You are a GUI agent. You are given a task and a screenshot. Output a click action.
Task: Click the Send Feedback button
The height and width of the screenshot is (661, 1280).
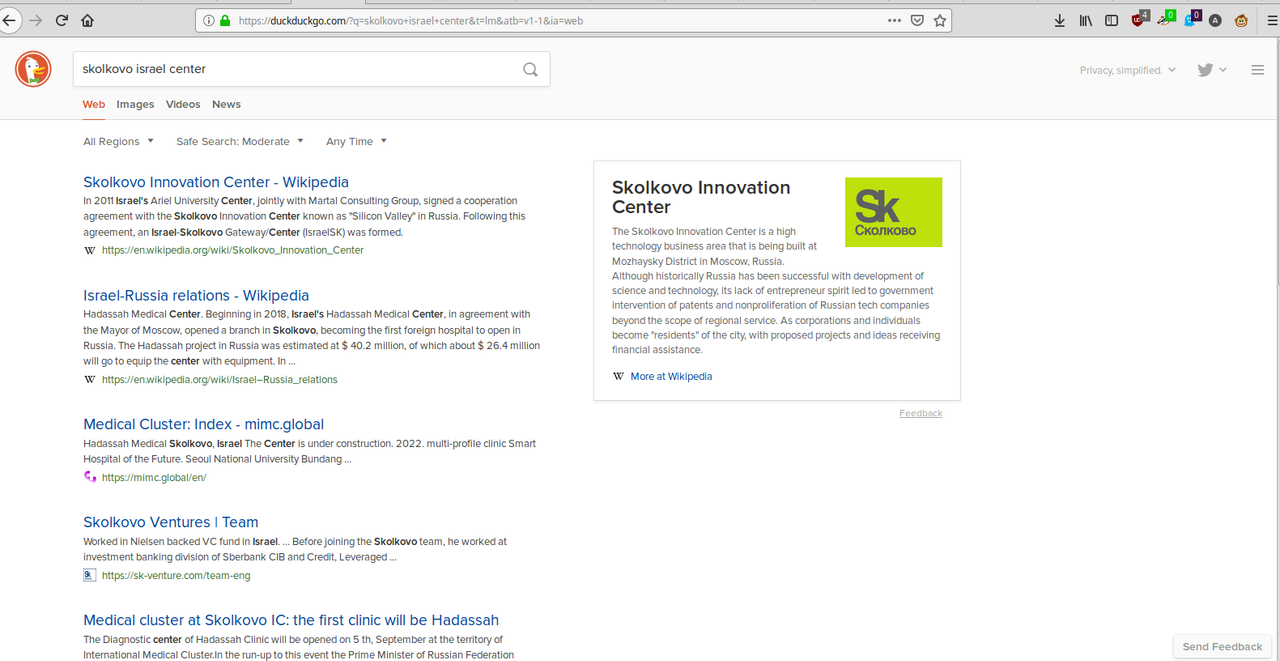pos(1222,646)
